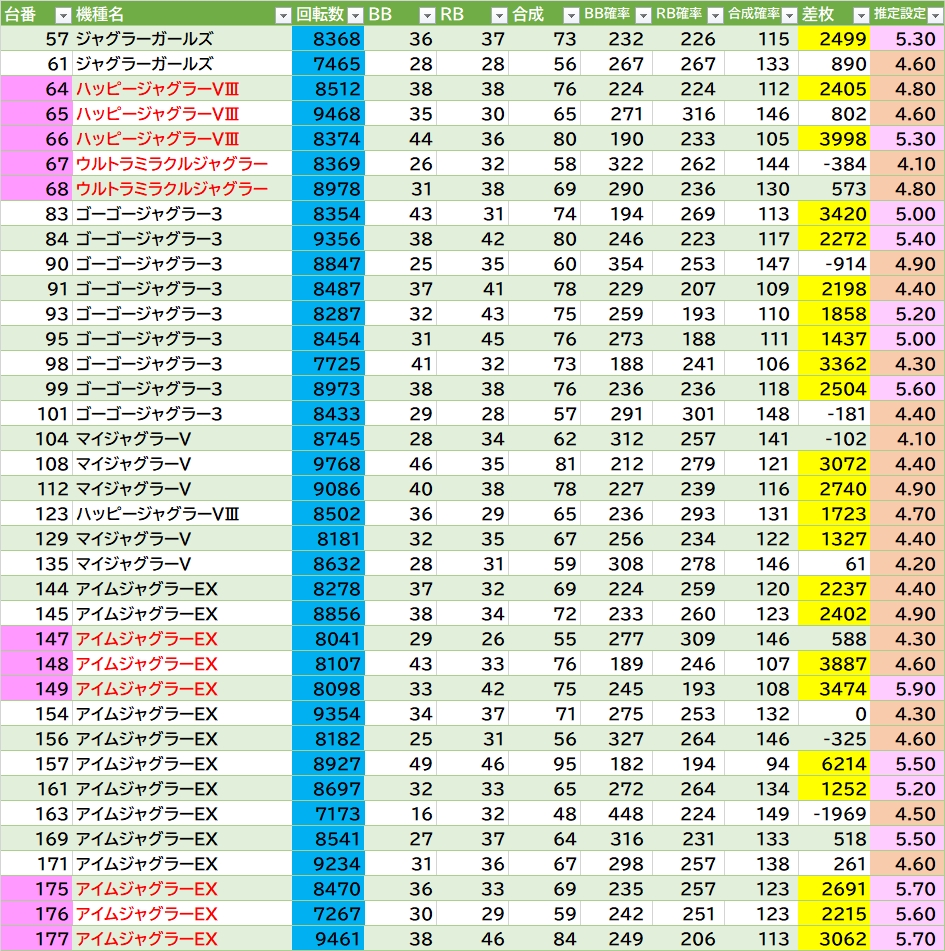Click the blue 回転数 cell 9768
This screenshot has width=945, height=951.
click(328, 464)
